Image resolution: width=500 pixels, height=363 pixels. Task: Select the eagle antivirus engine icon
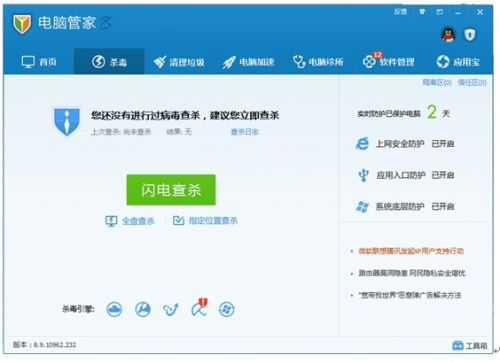coord(171,310)
